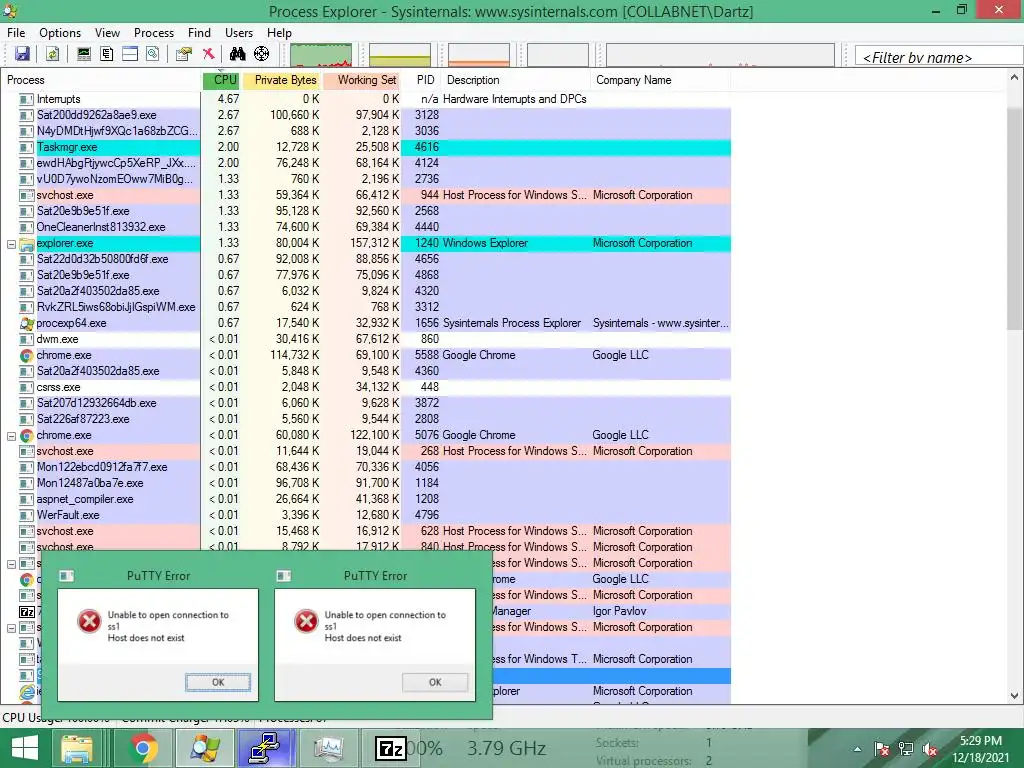
Task: Open System Information from toolbar icon
Action: (x=84, y=54)
